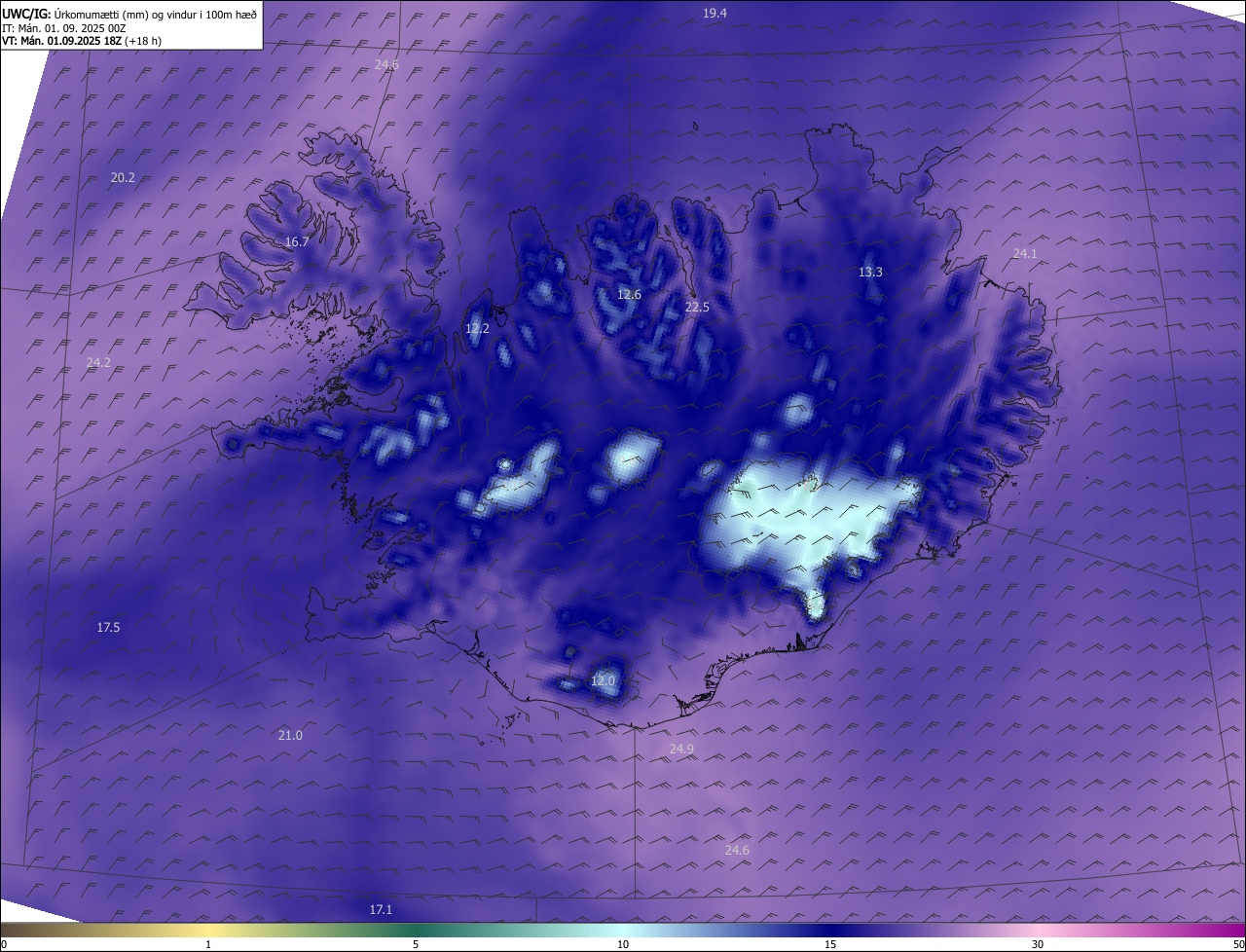Screen dimensions: 1246x952
Task: Click the 24.2 value label
Action: (98, 363)
